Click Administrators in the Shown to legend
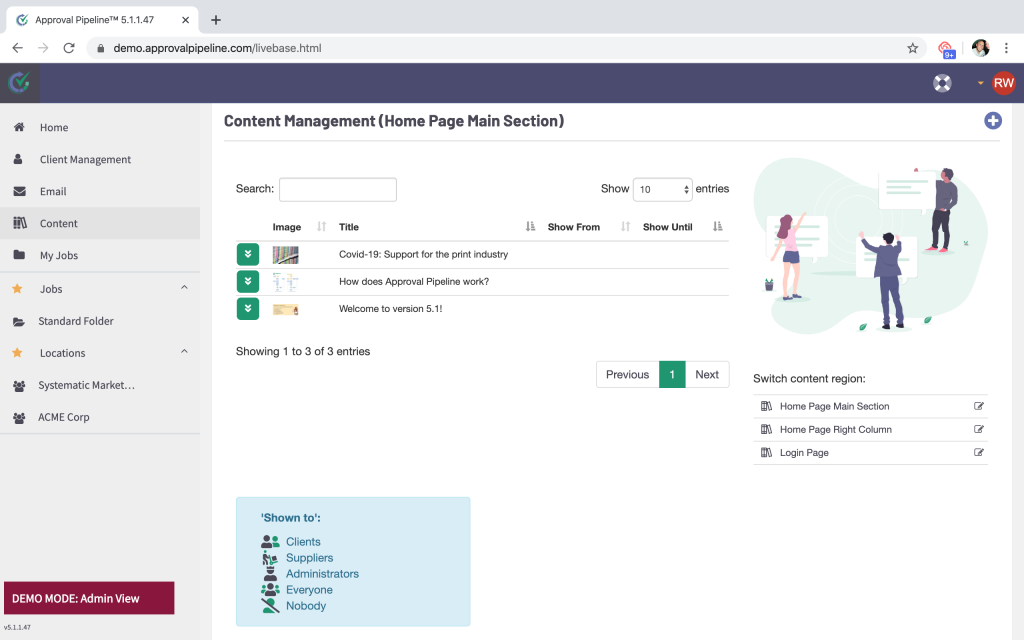 [x=322, y=574]
